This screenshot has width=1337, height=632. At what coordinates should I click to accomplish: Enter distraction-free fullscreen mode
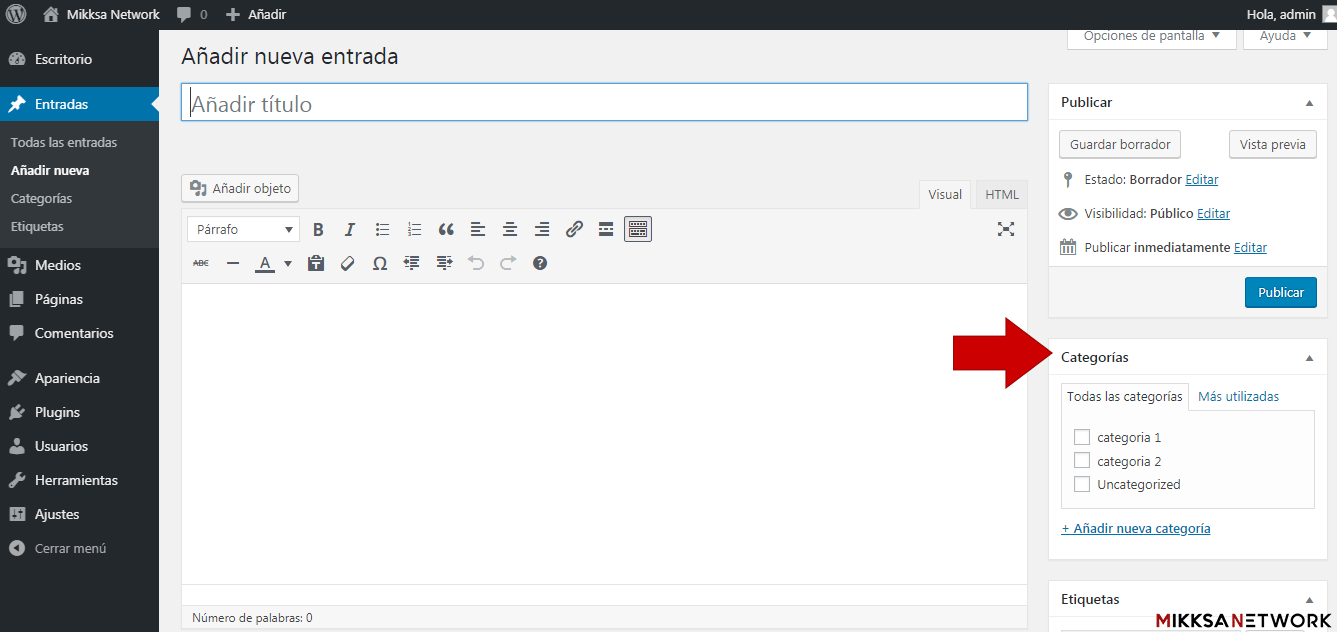tap(1006, 230)
